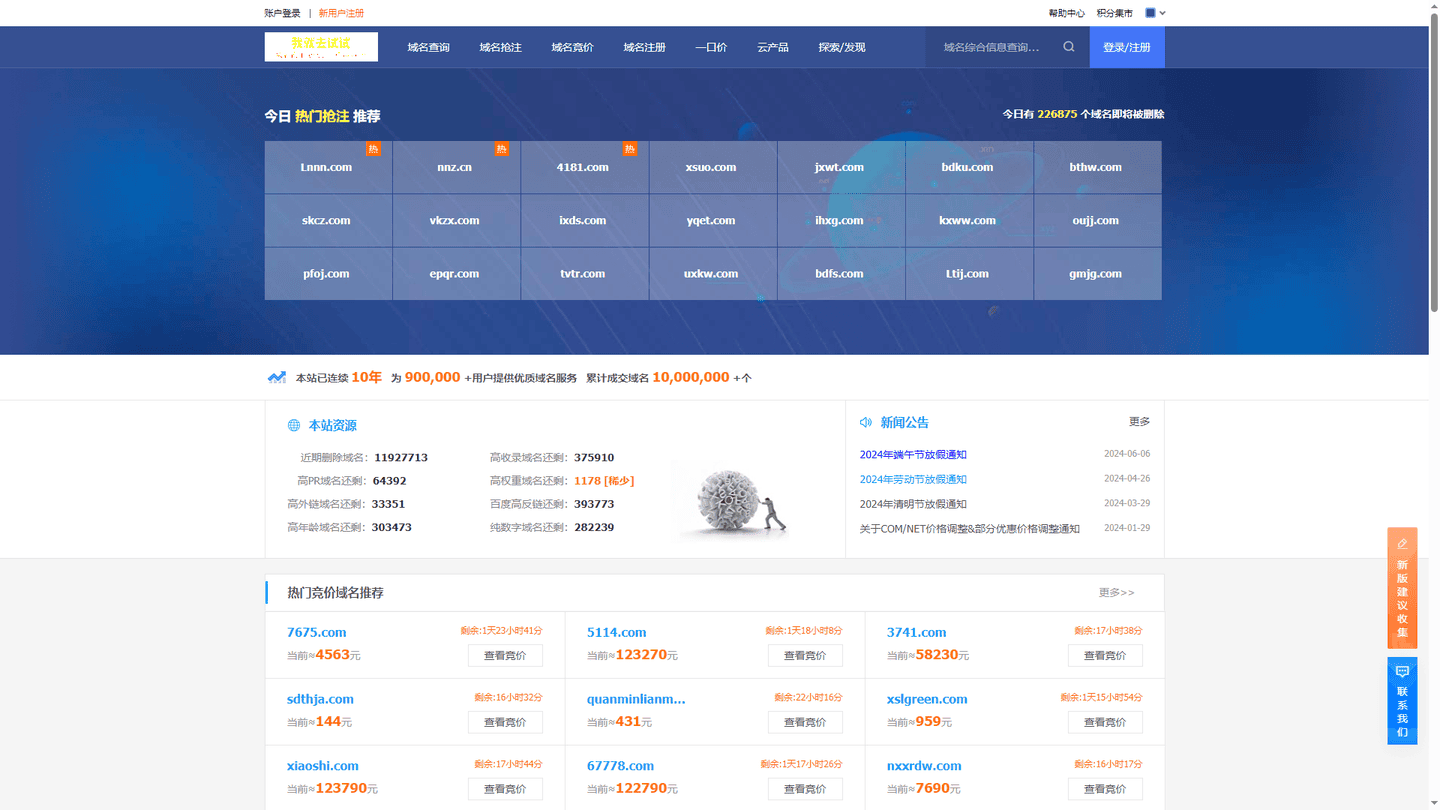The image size is (1440, 810).
Task: Open the xiaoshi.com auction link
Action: [323, 766]
